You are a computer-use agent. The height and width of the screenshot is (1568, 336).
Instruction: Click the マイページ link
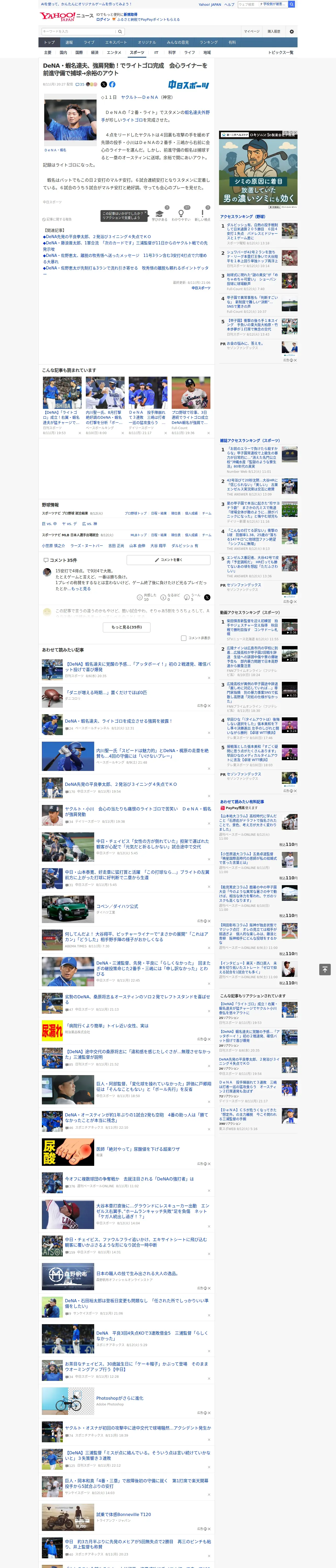(252, 32)
